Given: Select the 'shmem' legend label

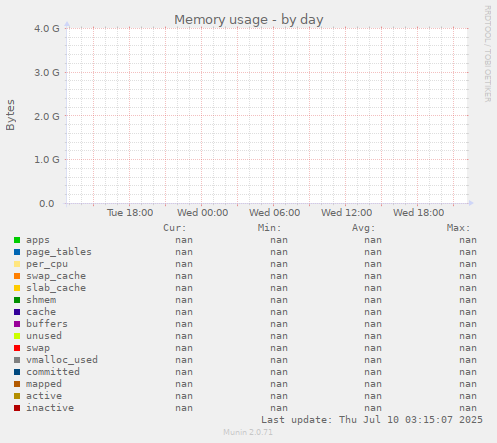Looking at the screenshot, I should coord(41,300).
